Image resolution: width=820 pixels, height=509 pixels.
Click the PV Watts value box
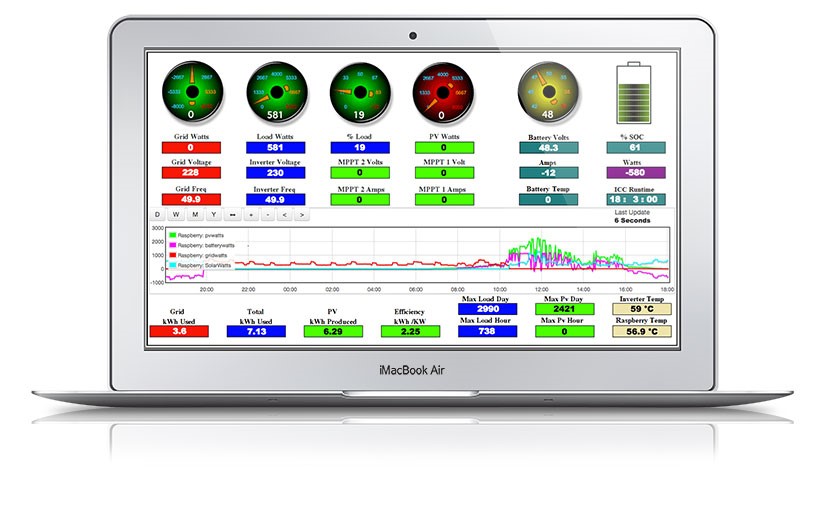pos(445,148)
